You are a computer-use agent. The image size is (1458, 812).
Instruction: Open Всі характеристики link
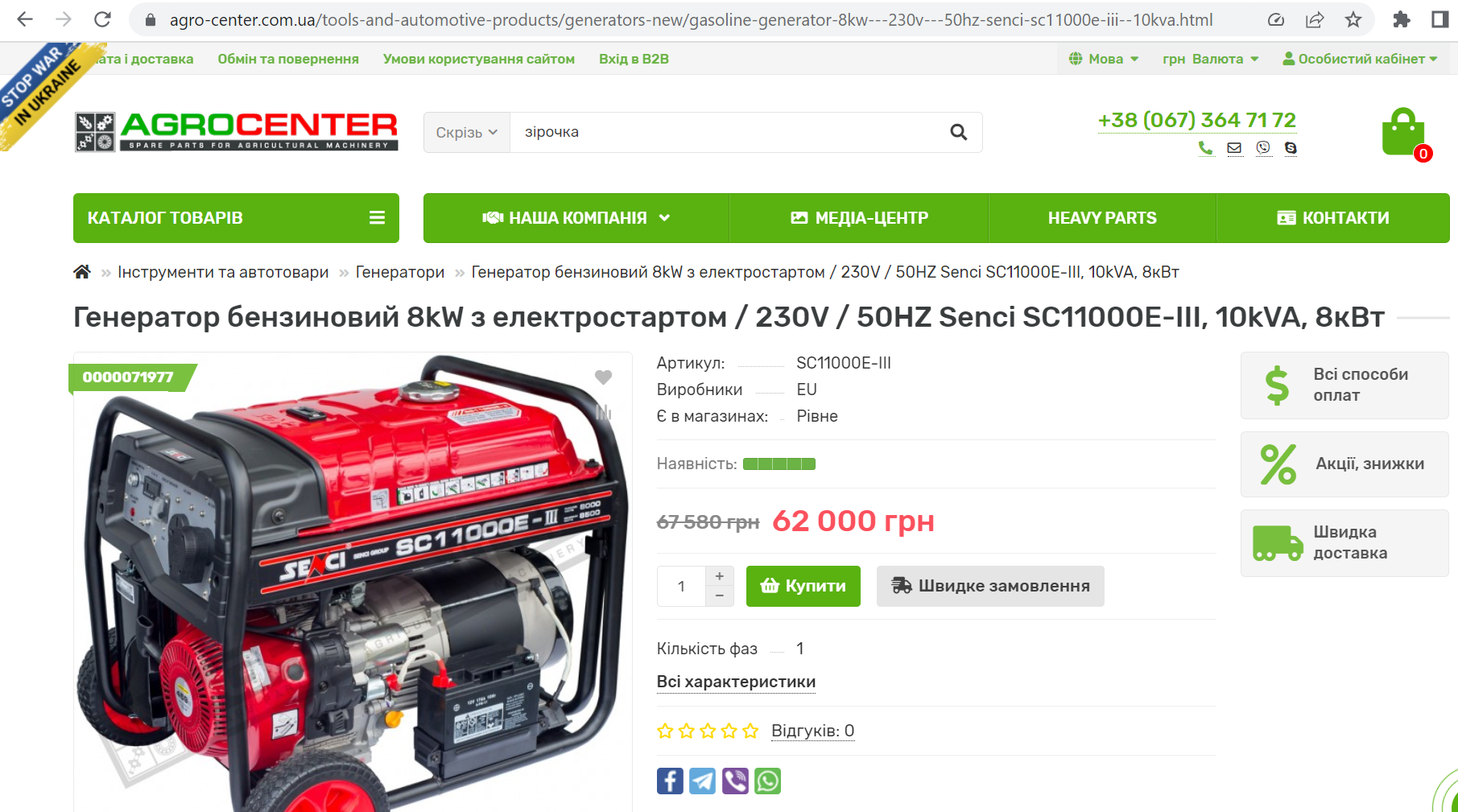coord(736,682)
